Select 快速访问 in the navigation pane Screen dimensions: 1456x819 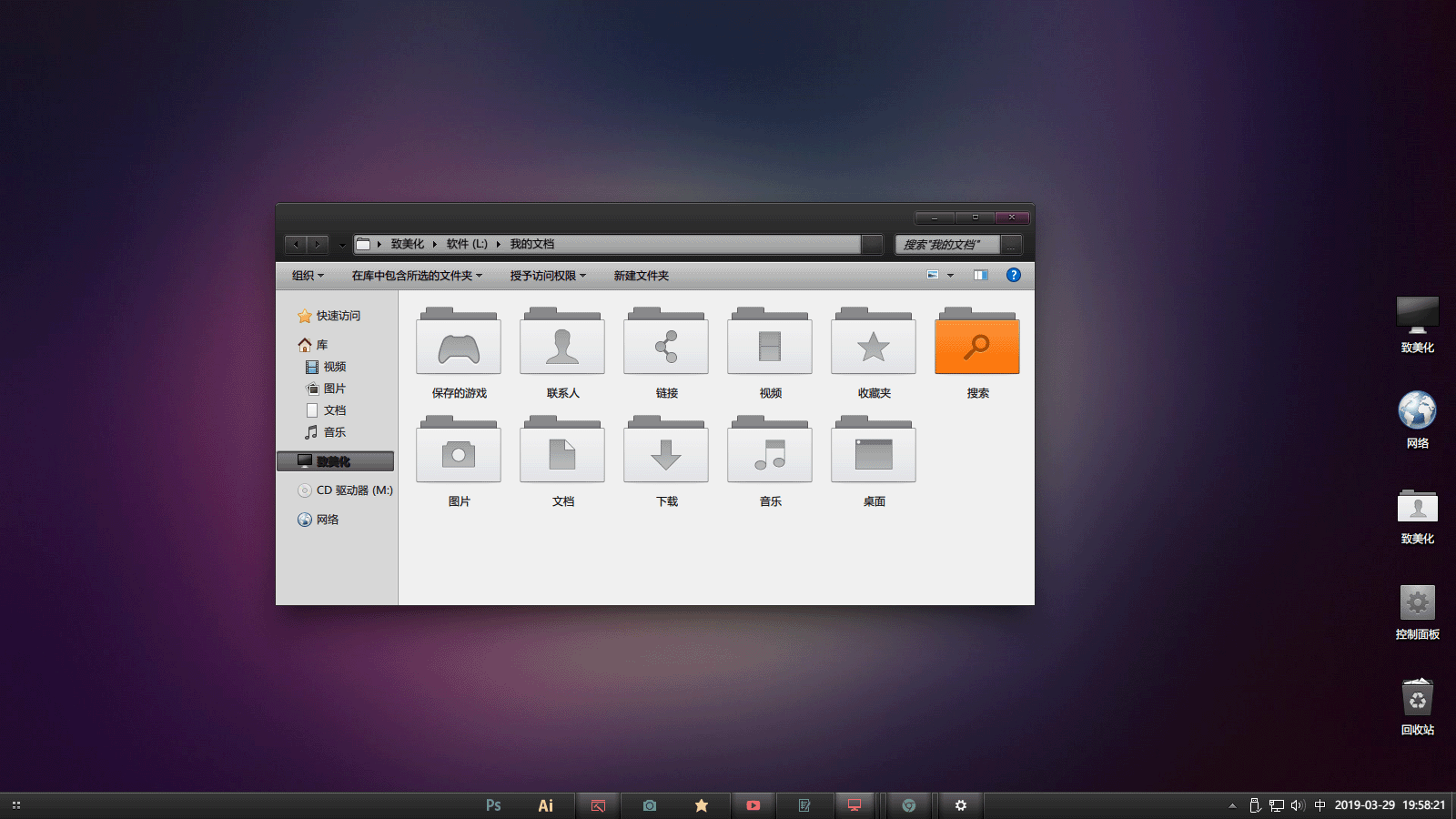click(338, 316)
